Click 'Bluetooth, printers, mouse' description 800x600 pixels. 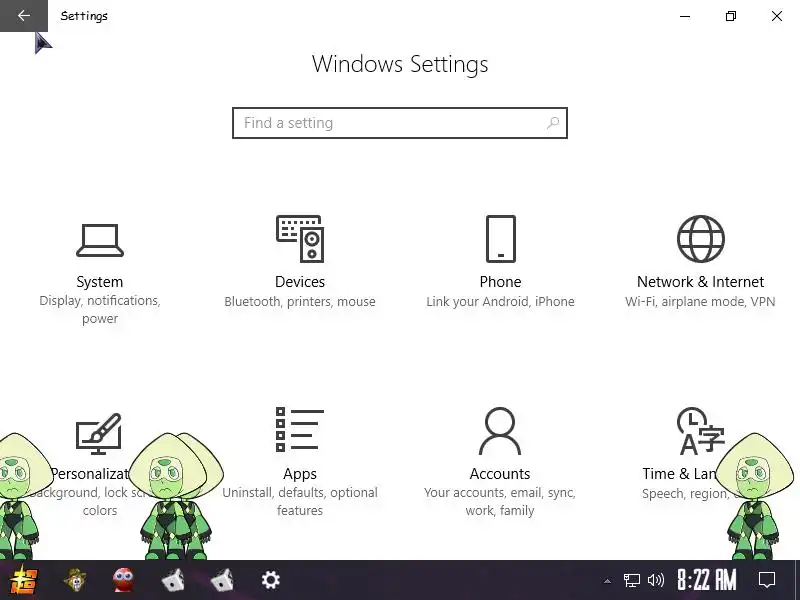pyautogui.click(x=300, y=302)
